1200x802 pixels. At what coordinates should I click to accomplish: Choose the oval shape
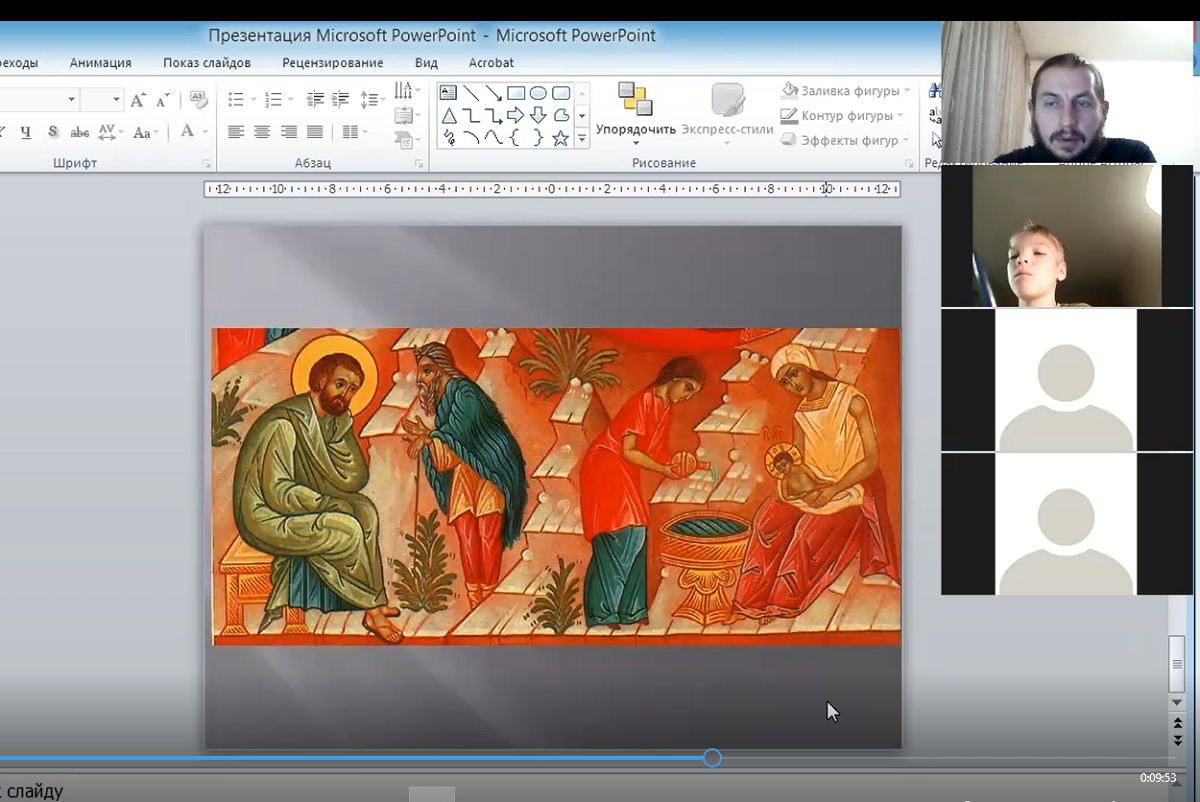pos(538,93)
